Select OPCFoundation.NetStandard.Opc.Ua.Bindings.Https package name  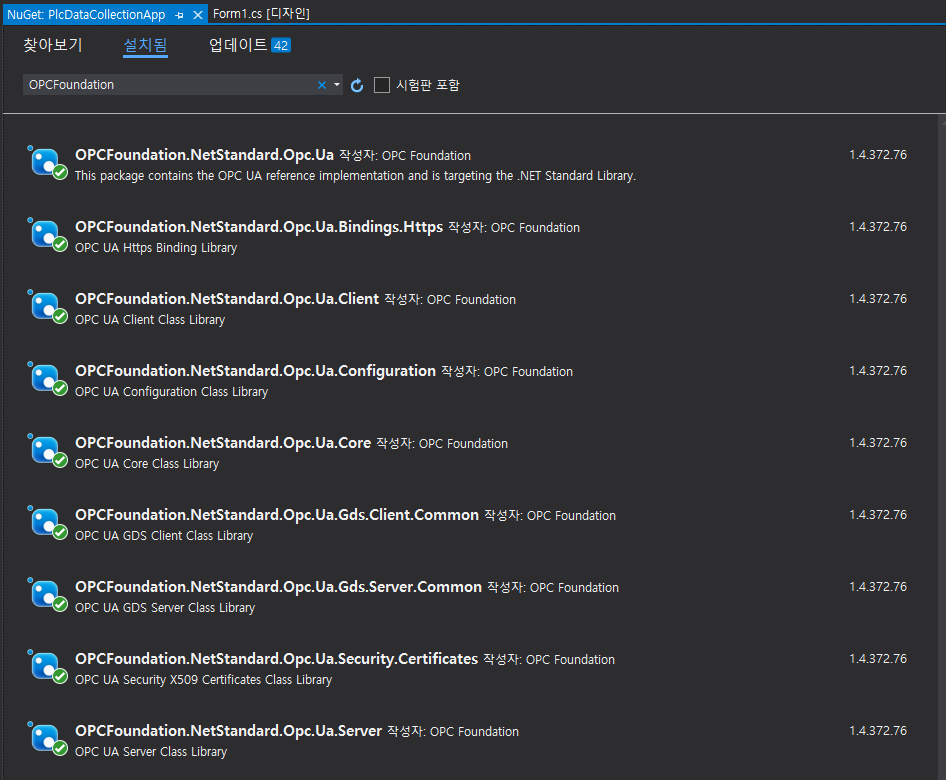259,227
